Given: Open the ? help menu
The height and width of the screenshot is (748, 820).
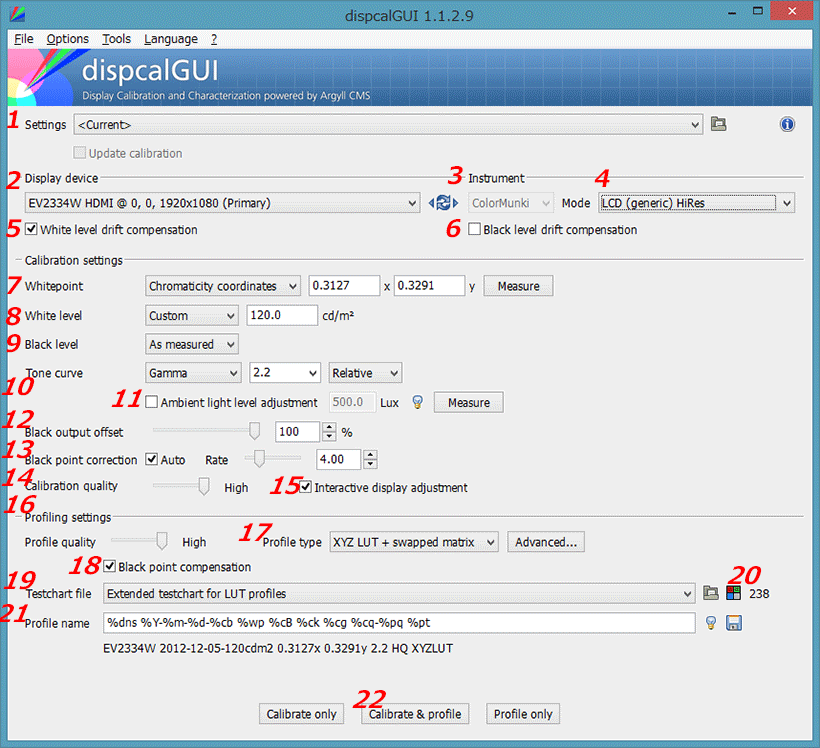Looking at the screenshot, I should point(214,39).
